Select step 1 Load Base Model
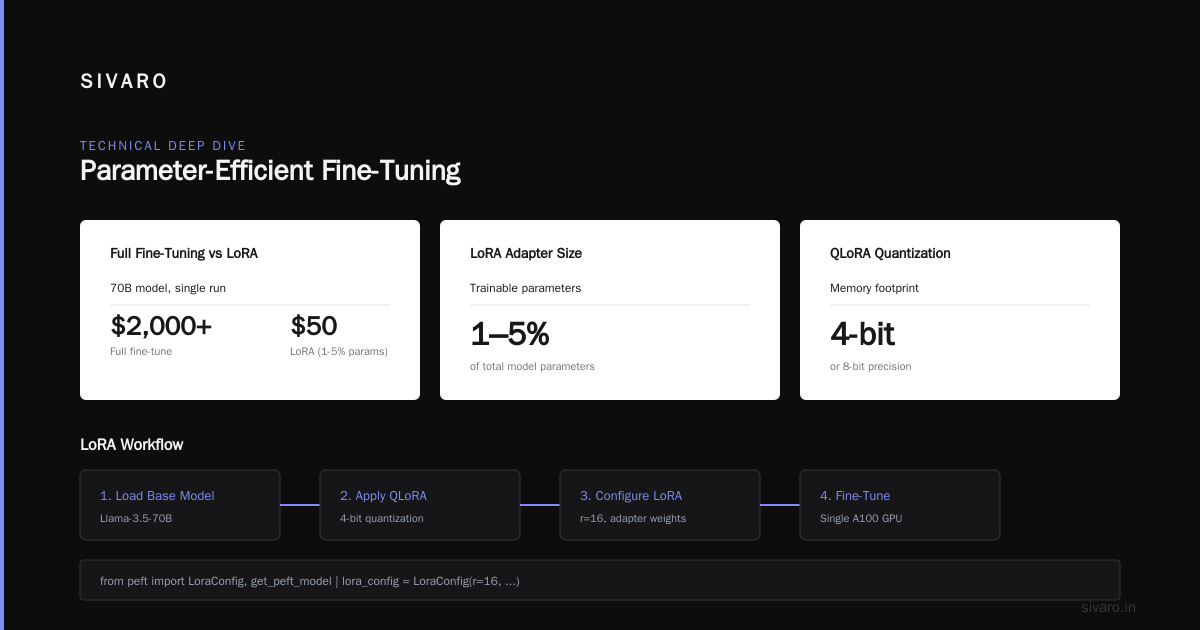Image resolution: width=1200 pixels, height=630 pixels. [180, 505]
